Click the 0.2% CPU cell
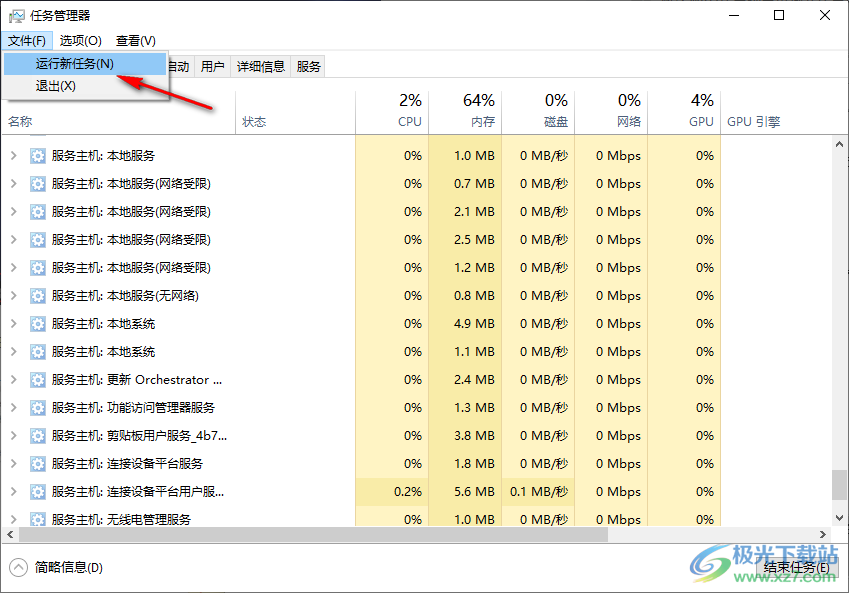Viewport: 849px width, 593px height. click(392, 492)
